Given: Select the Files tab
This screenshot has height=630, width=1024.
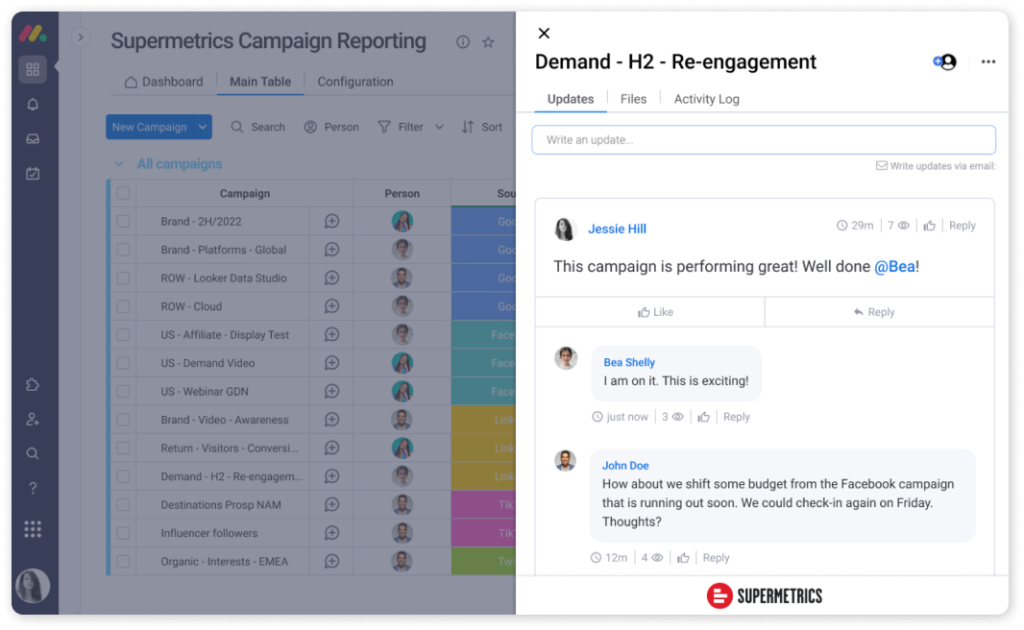Looking at the screenshot, I should 633,99.
